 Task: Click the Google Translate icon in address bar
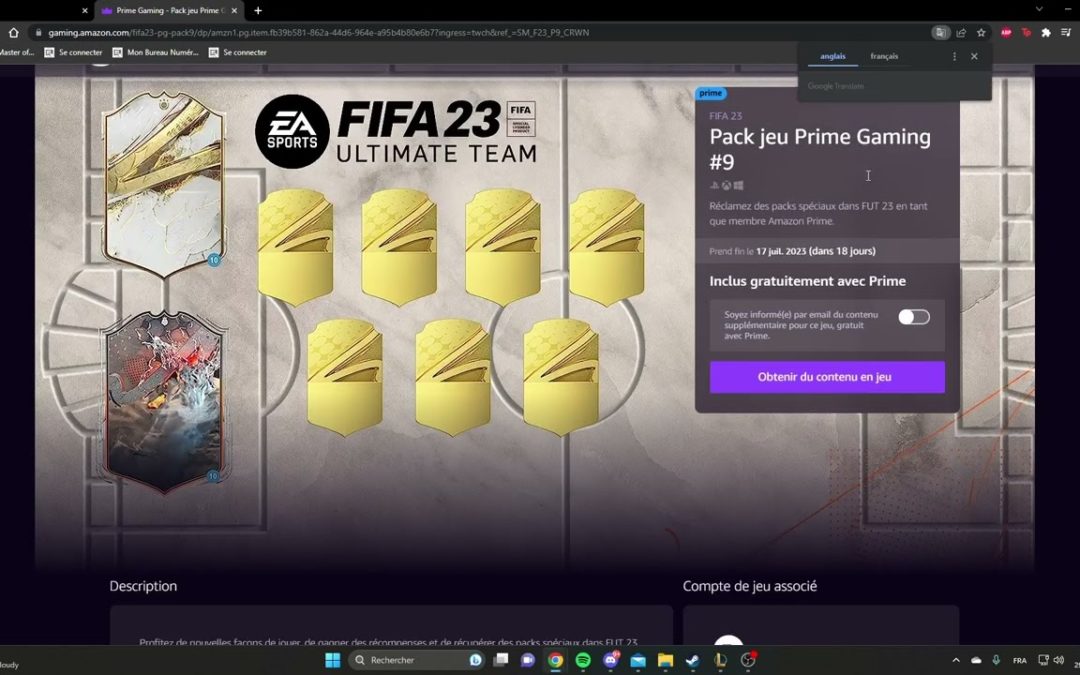940,32
